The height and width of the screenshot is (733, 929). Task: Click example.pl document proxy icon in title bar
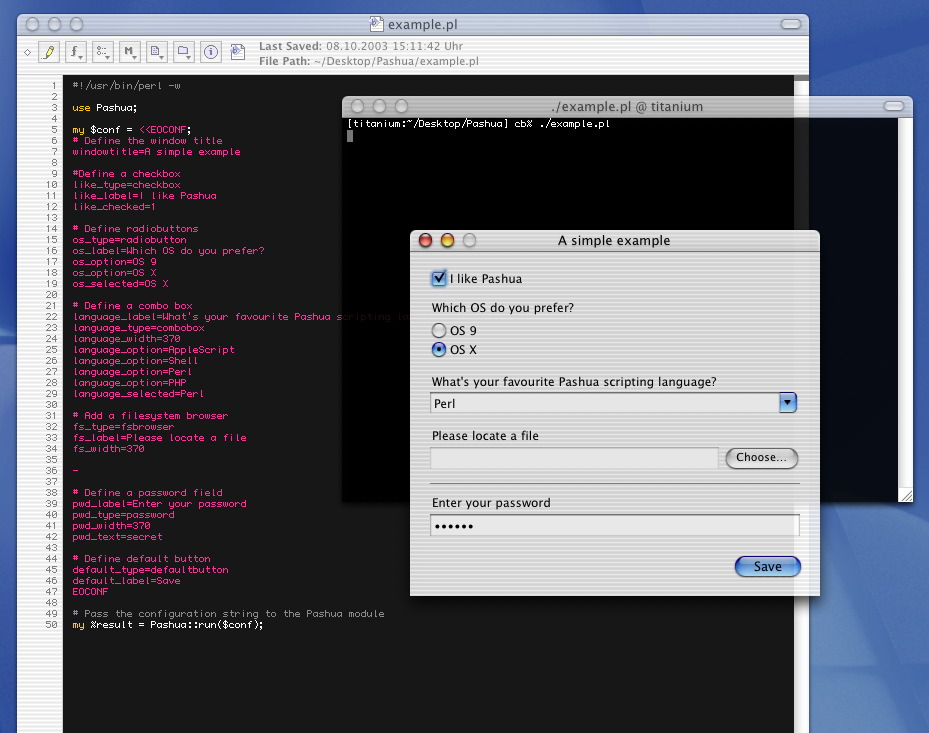point(376,24)
